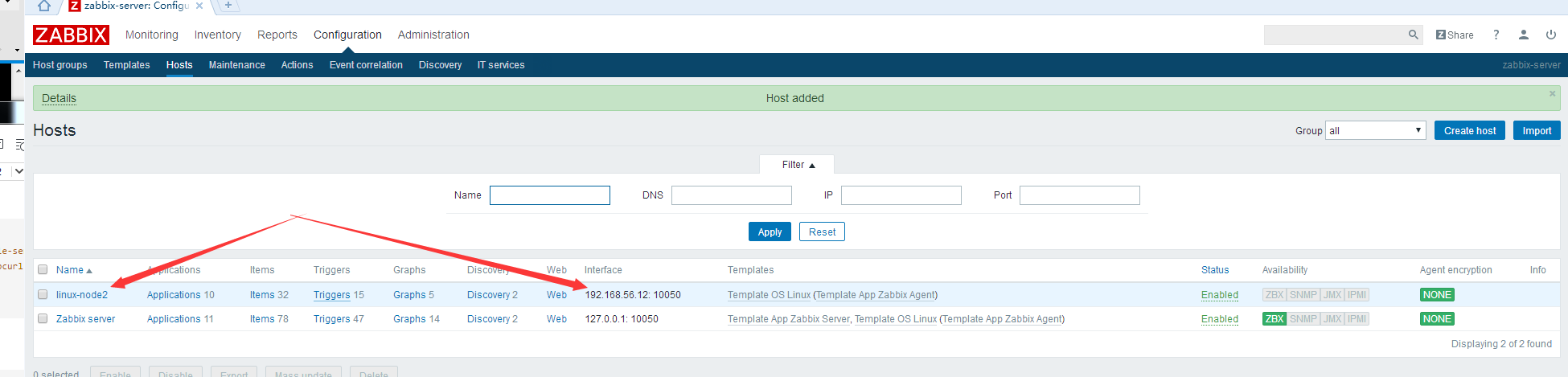This screenshot has width=1568, height=377.
Task: Click Enabled status for linux-node2
Action: pyautogui.click(x=1220, y=295)
